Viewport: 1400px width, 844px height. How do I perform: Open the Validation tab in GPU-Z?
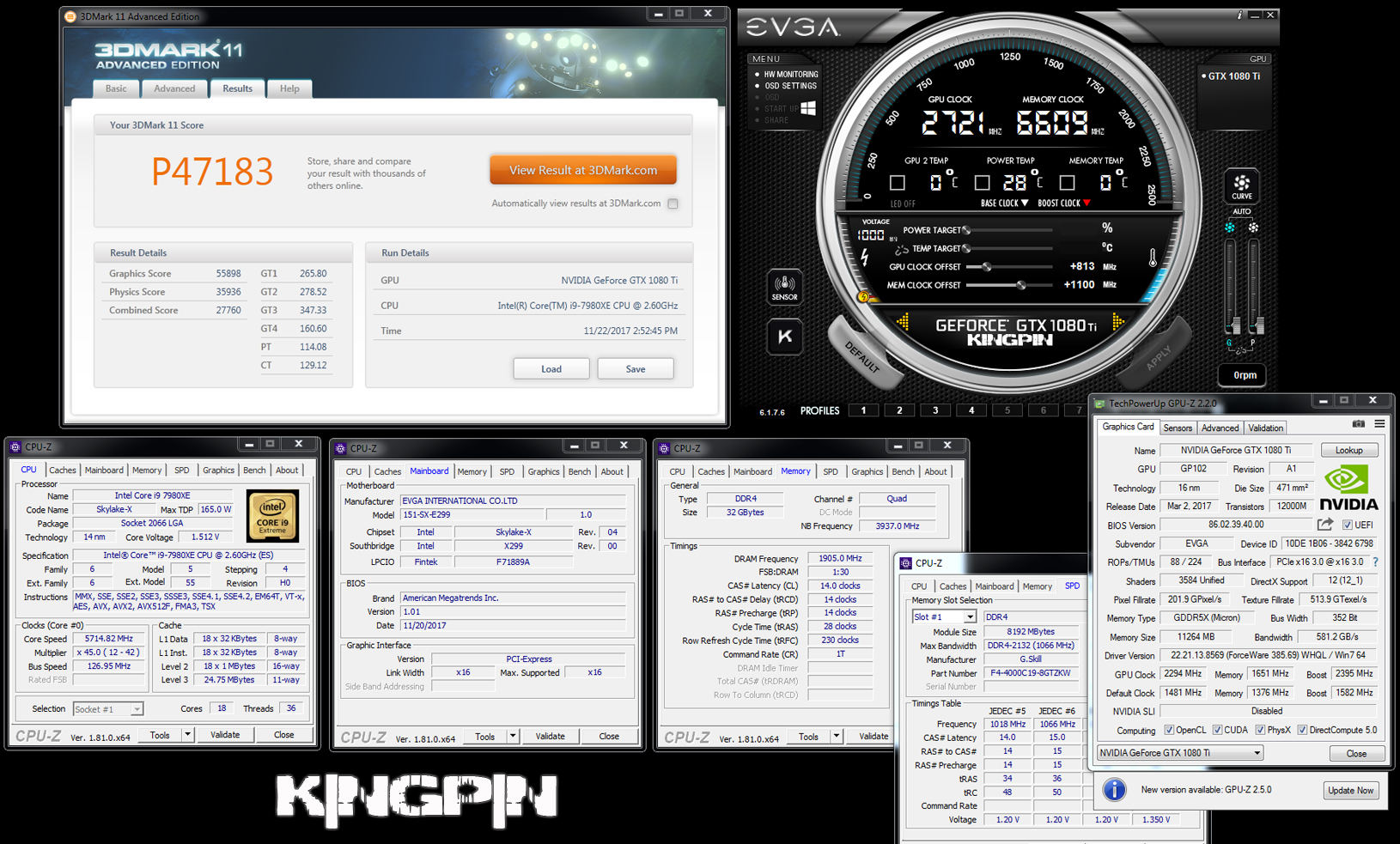[1265, 428]
